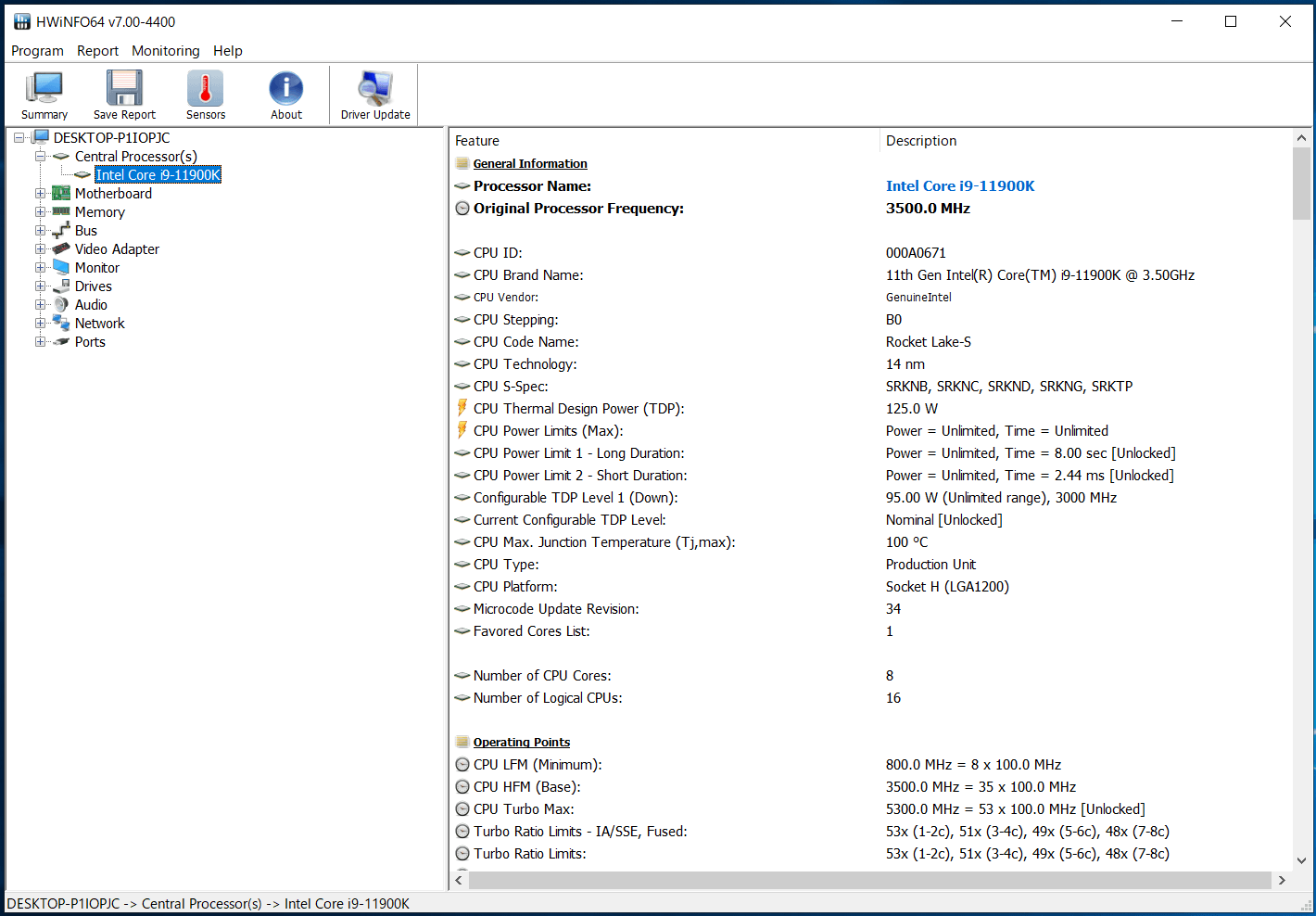1316x916 pixels.
Task: Click the Rocket Lake-S value
Action: tap(929, 341)
